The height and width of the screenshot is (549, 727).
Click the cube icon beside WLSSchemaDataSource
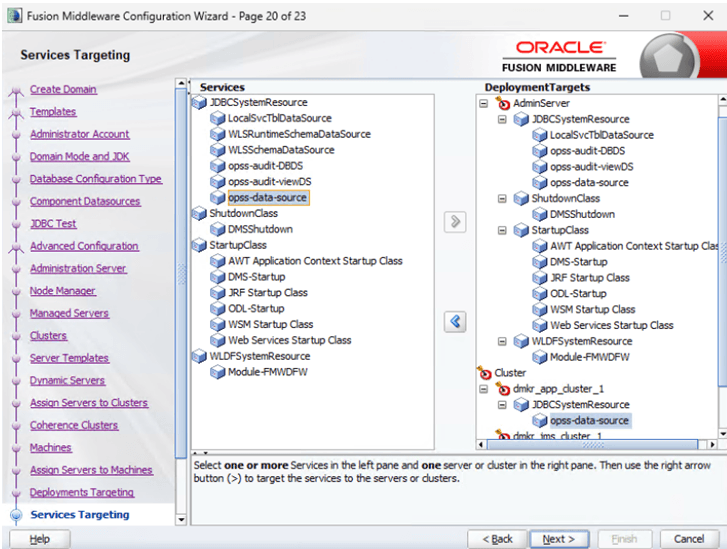pyautogui.click(x=217, y=150)
